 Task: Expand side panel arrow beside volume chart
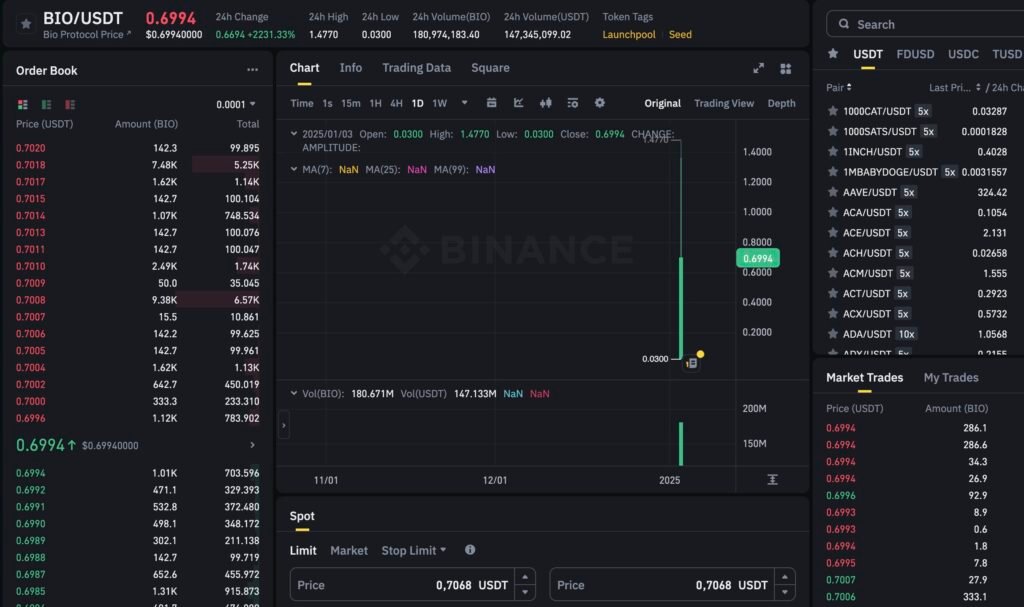(x=283, y=425)
